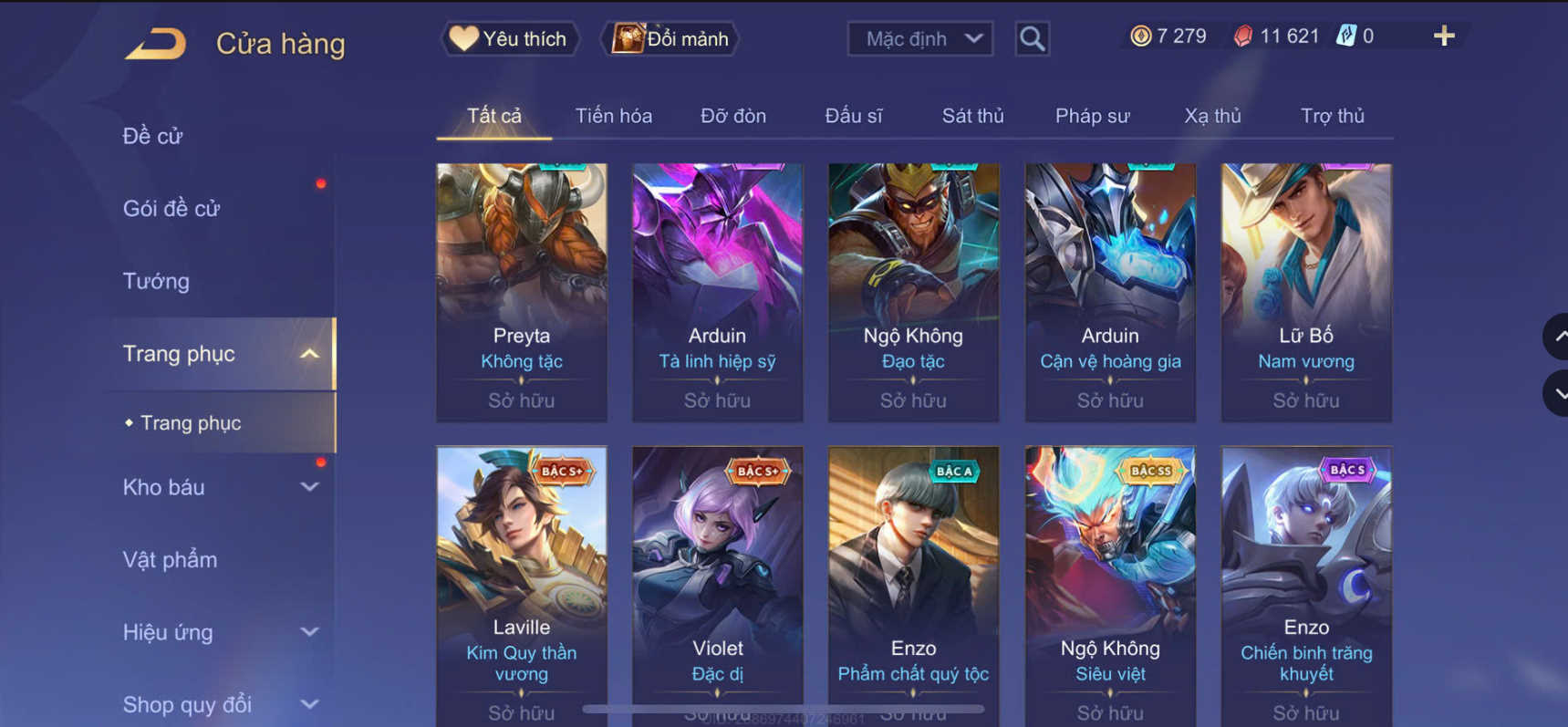The image size is (1568, 727).
Task: Click the down arrow at right edge
Action: point(1557,394)
